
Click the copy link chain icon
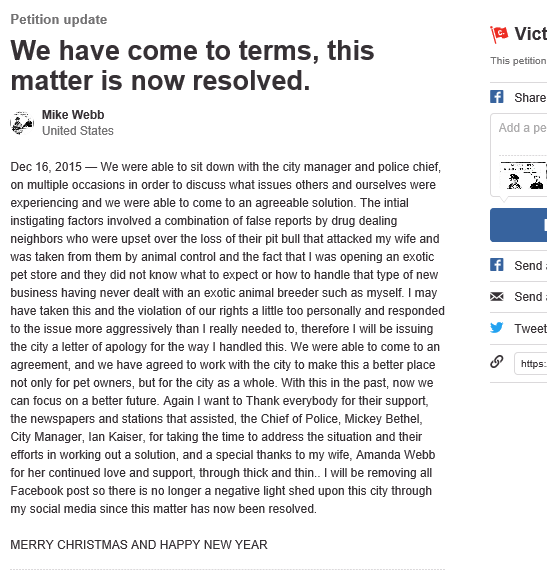point(497,362)
